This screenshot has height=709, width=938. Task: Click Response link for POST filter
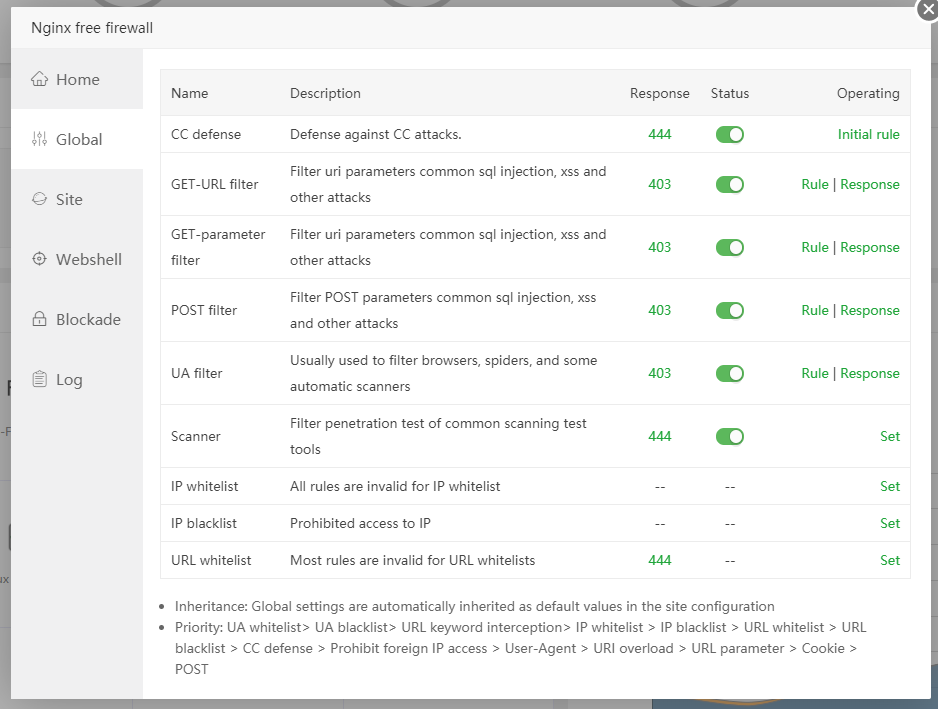(869, 310)
